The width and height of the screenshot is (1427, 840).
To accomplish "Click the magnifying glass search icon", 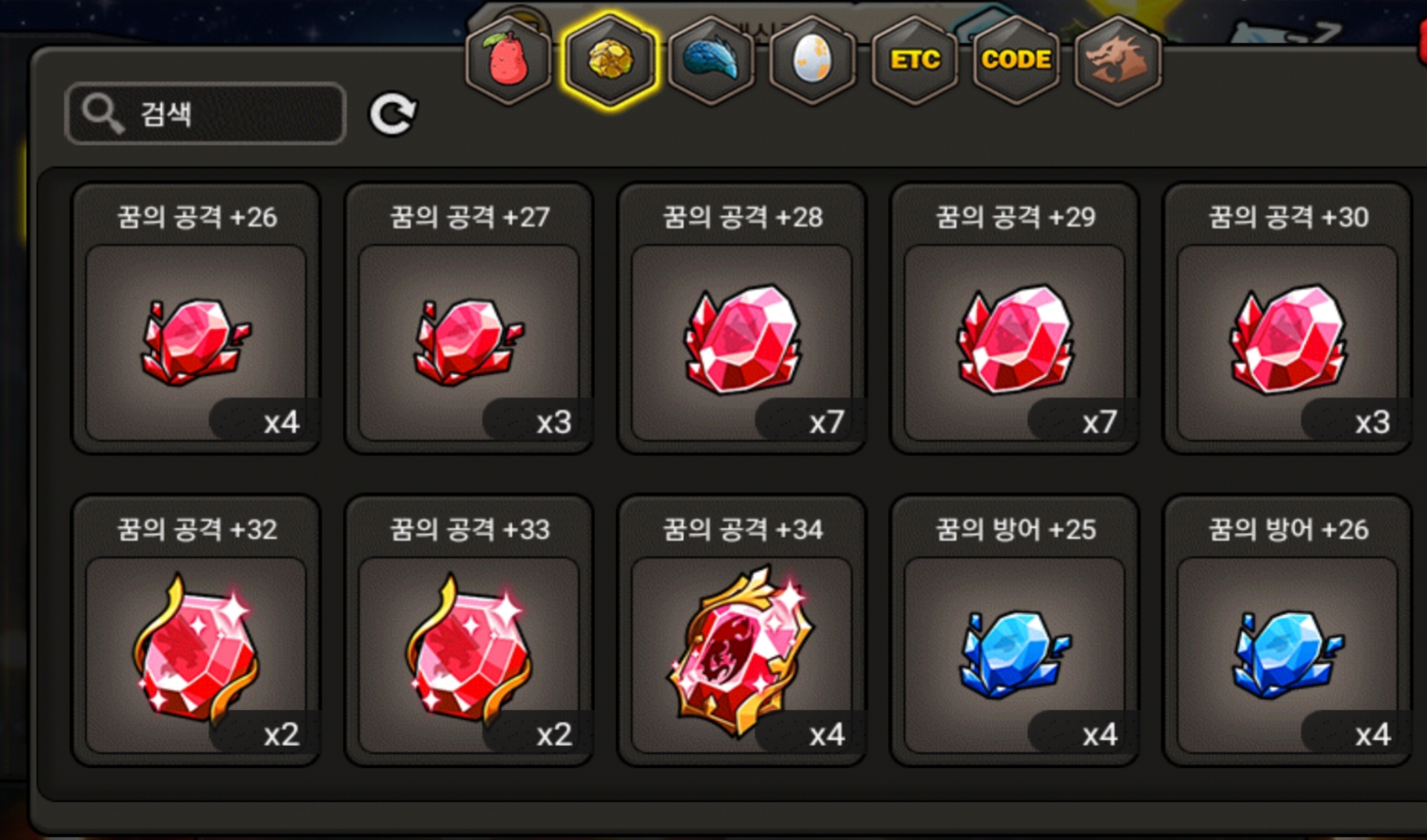I will pos(103,114).
